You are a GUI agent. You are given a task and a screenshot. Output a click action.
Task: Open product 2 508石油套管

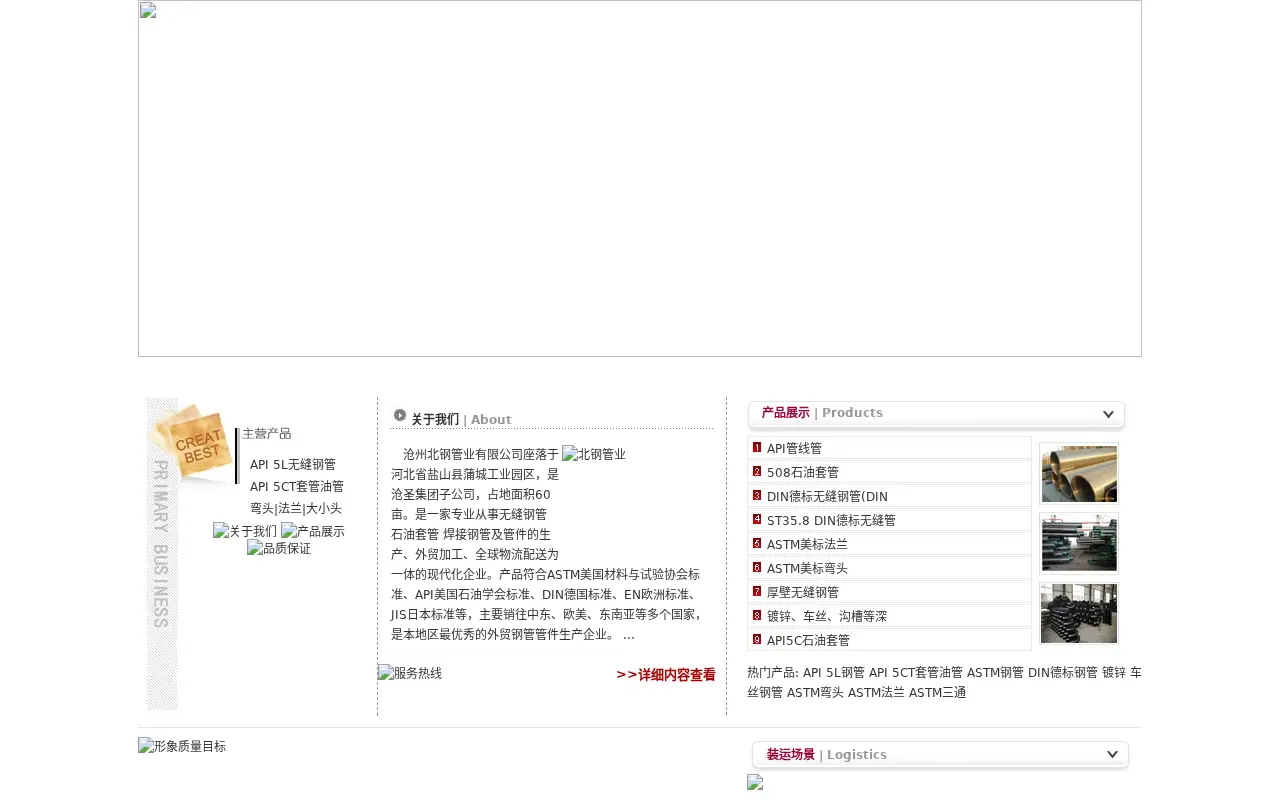click(x=803, y=472)
